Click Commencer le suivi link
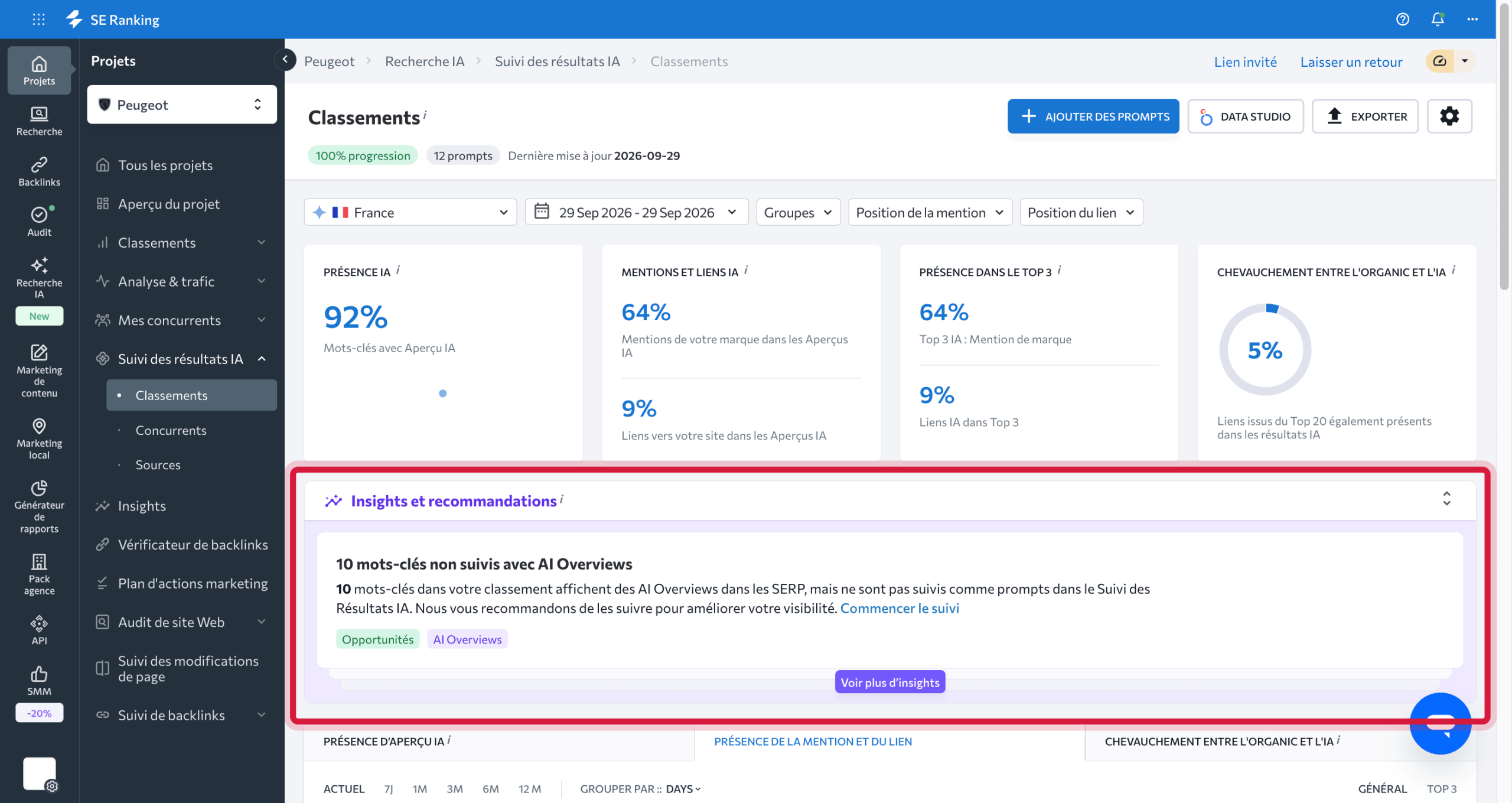This screenshot has height=803, width=1512. tap(900, 608)
